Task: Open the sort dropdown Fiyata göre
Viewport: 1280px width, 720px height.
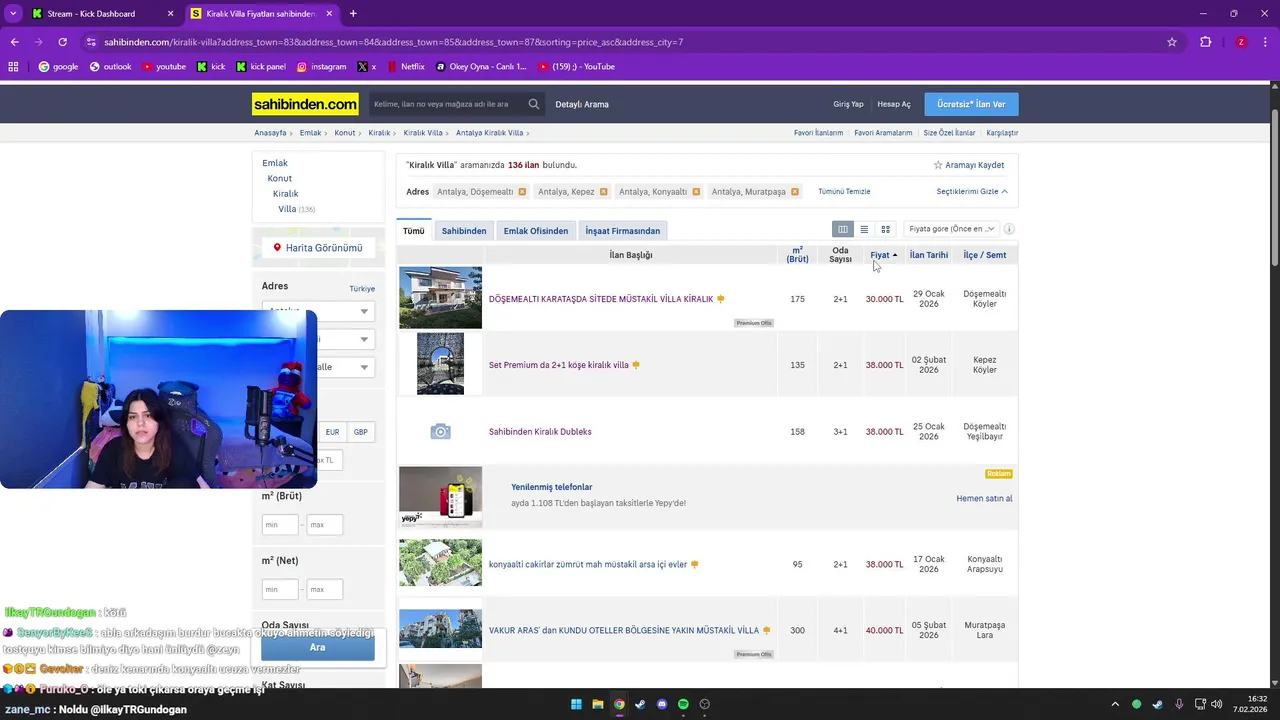Action: click(x=951, y=229)
